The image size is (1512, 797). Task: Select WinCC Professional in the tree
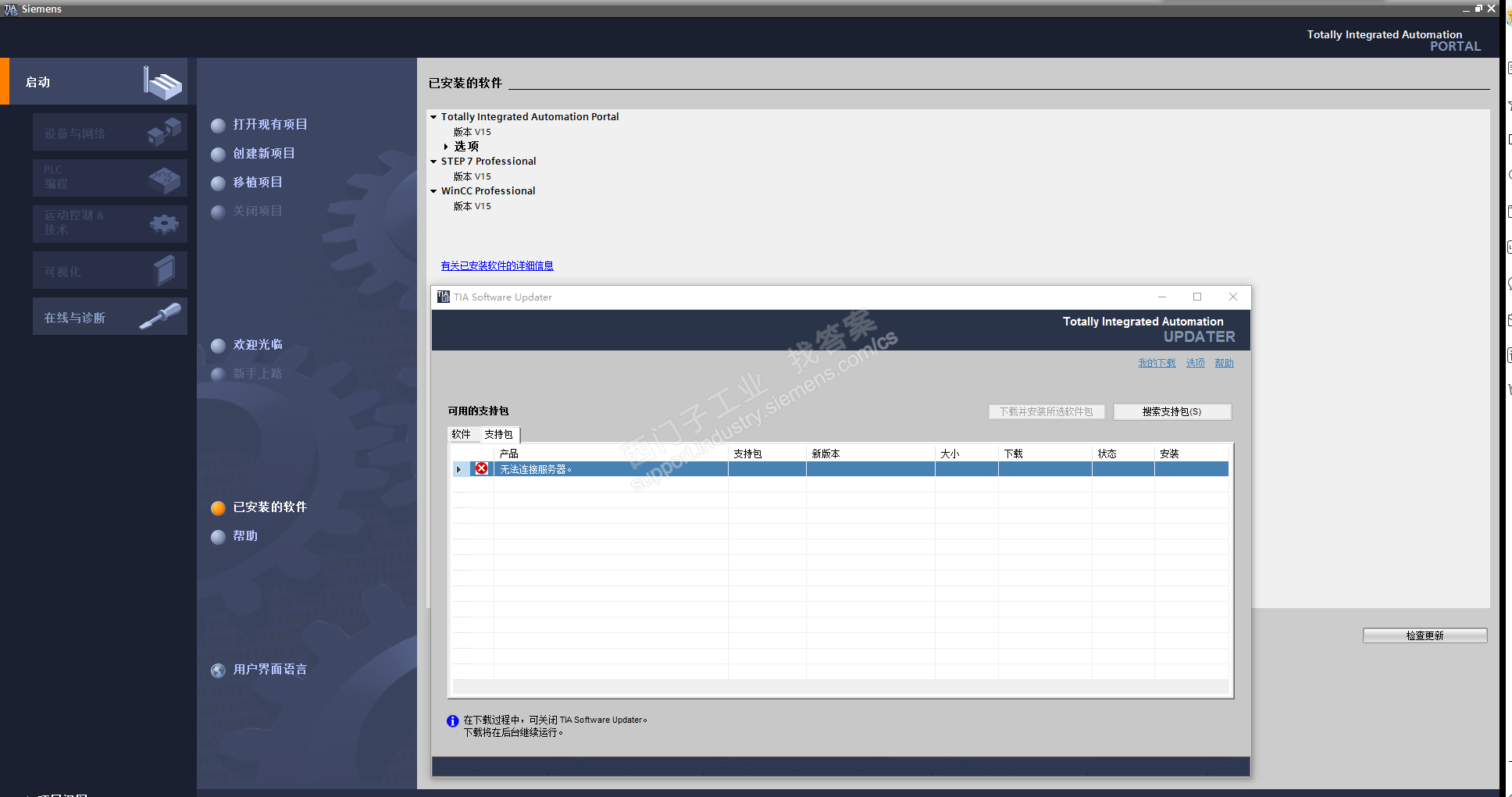[488, 191]
